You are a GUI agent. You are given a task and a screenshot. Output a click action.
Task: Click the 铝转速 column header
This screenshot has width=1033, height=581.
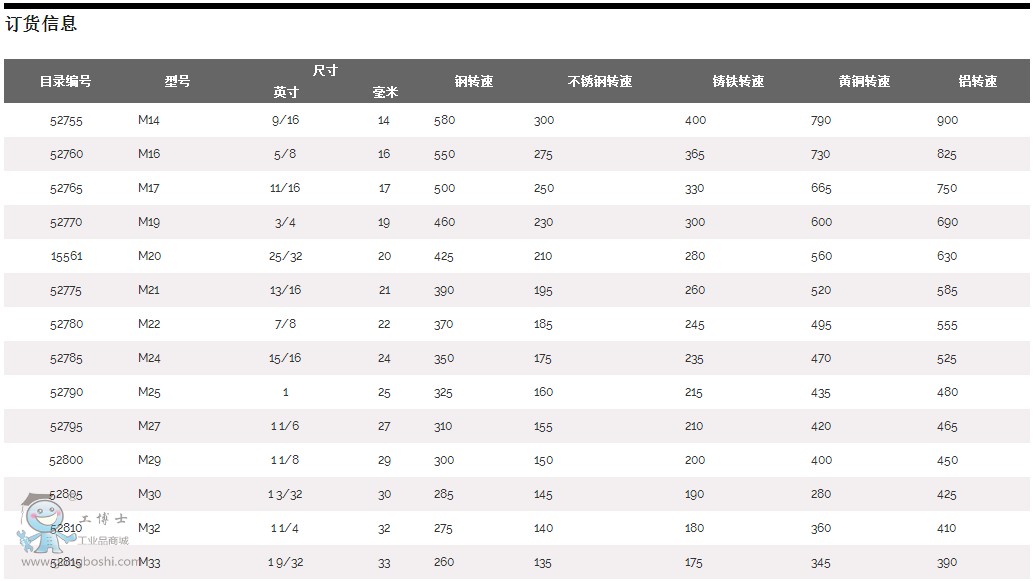977,81
